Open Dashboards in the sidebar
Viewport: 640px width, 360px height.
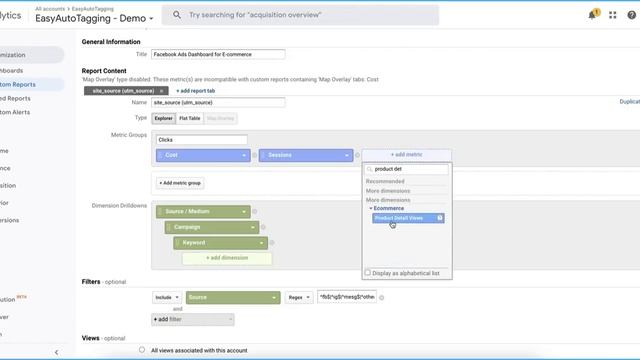(11, 71)
